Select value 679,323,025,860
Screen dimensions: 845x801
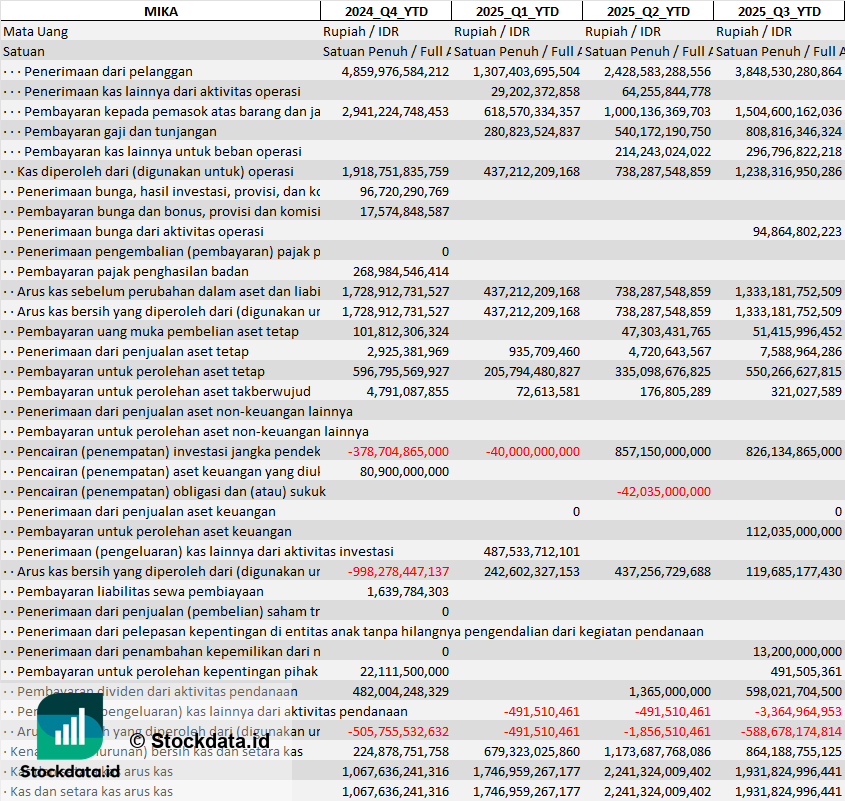532,751
